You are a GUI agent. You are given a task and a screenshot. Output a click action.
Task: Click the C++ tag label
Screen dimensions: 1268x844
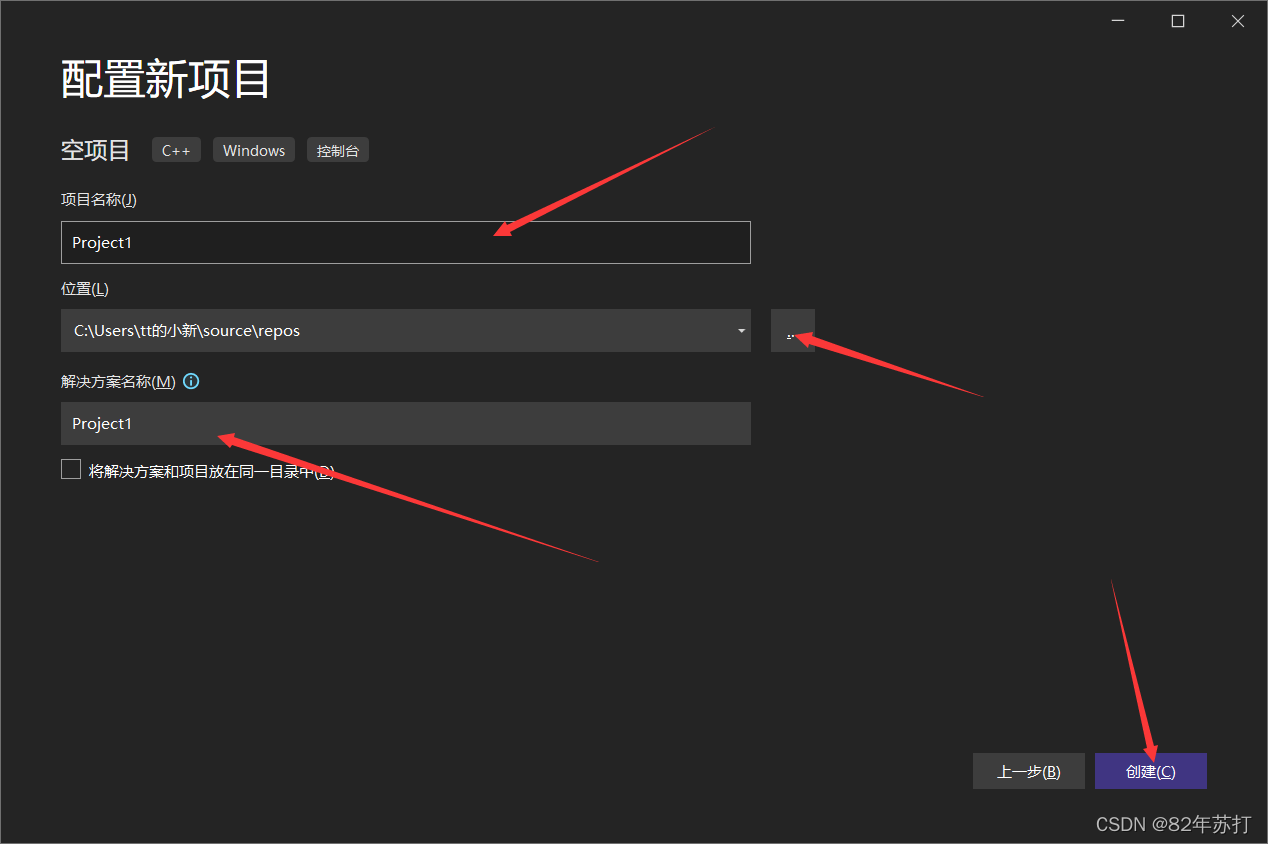click(x=176, y=150)
